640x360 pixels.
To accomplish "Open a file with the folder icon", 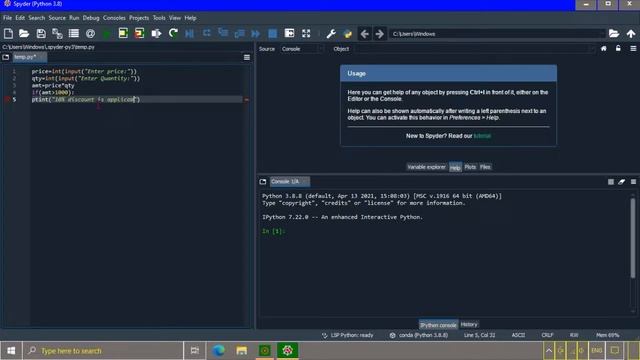I will click(24, 33).
